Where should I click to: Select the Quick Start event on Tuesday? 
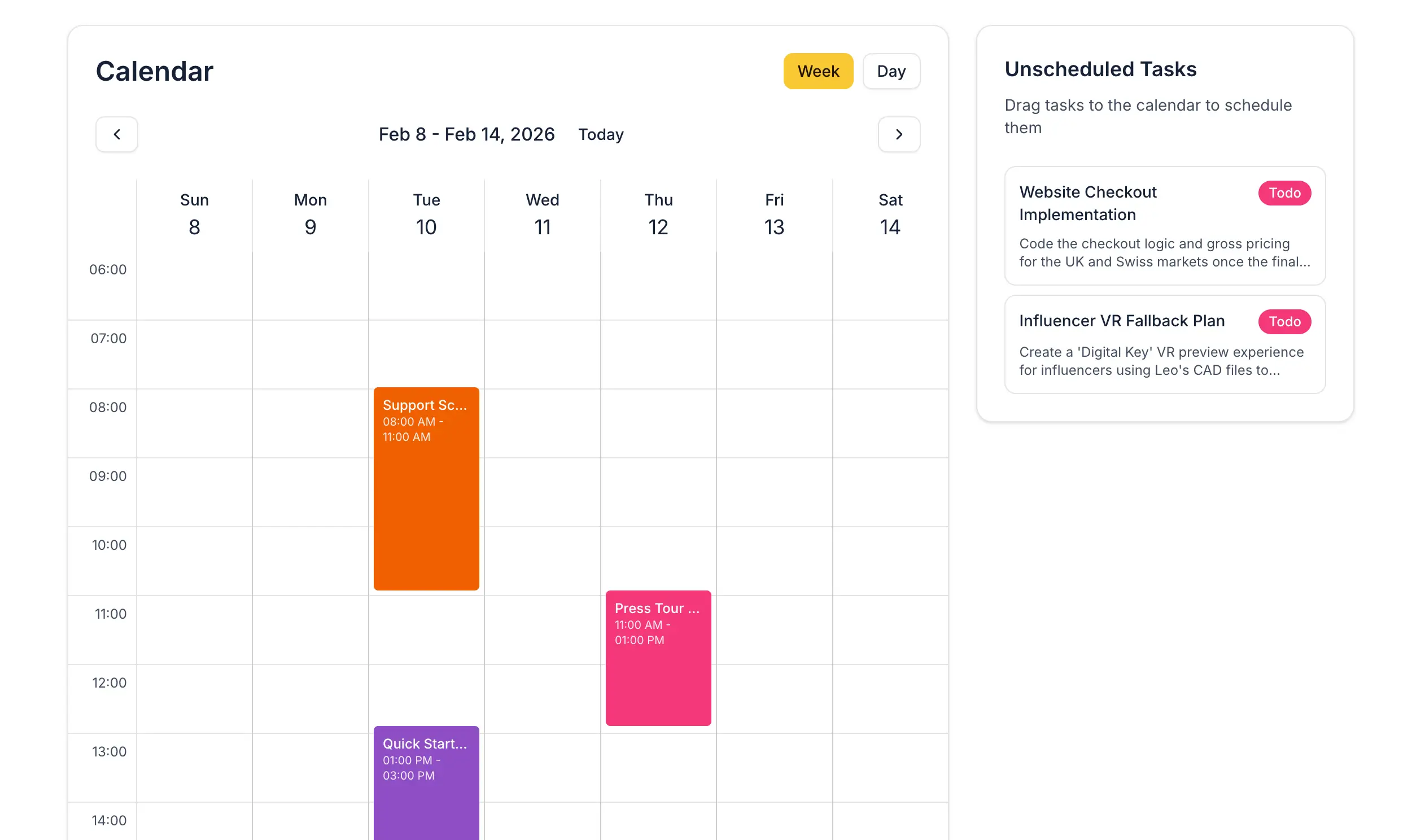(426, 781)
